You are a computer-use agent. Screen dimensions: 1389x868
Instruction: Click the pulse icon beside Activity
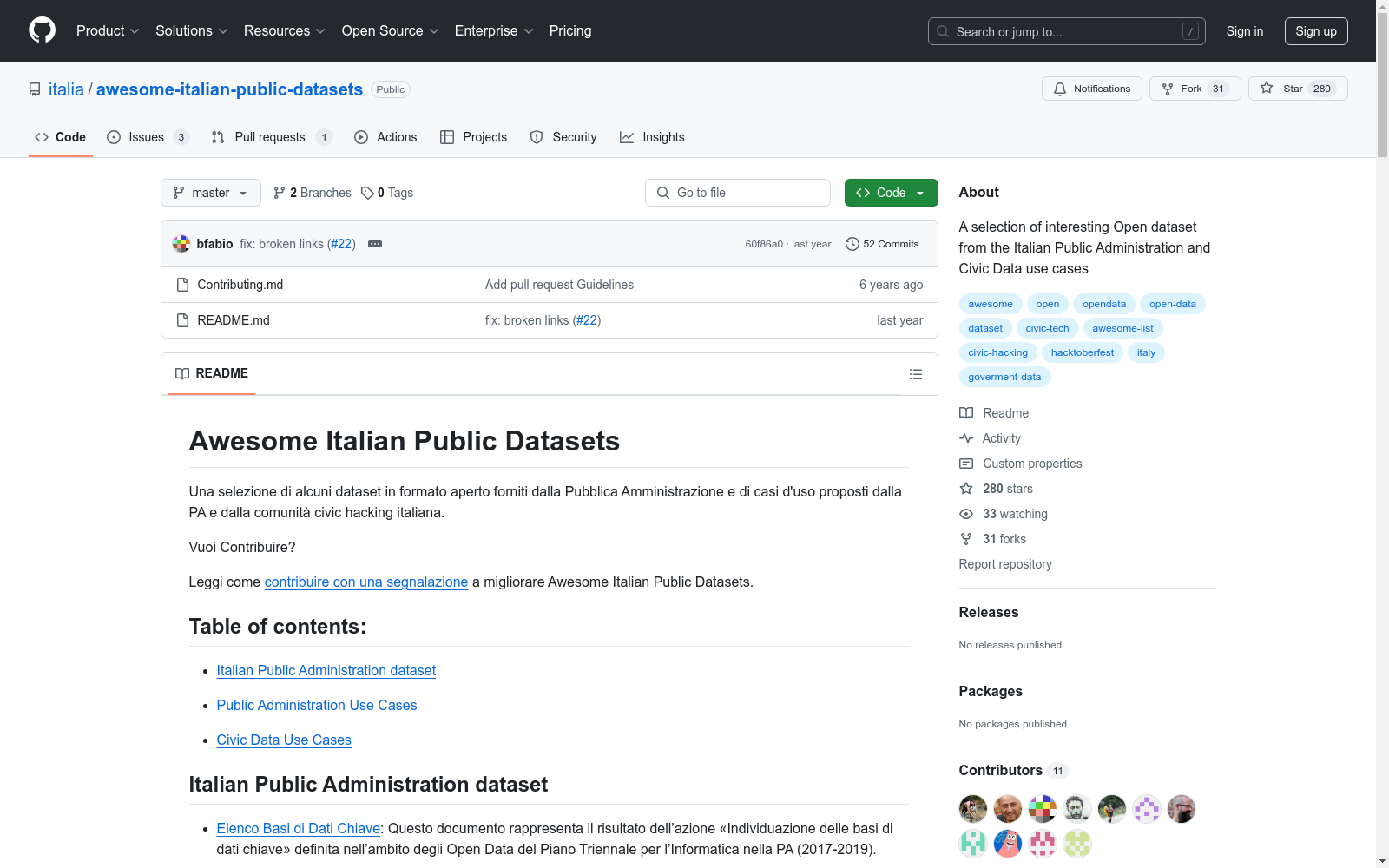pyautogui.click(x=966, y=438)
